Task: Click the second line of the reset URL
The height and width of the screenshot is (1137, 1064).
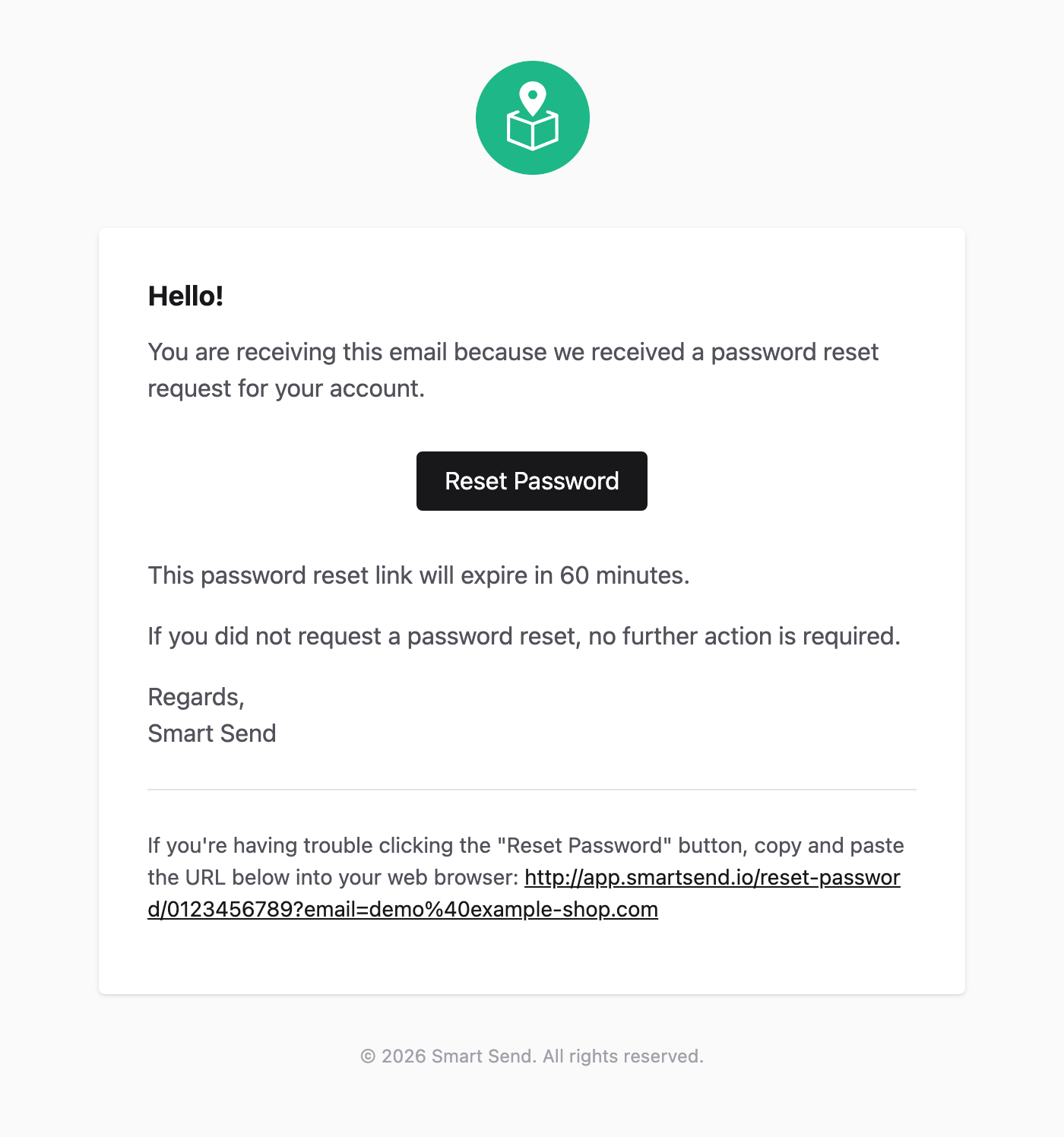Action: pos(403,909)
